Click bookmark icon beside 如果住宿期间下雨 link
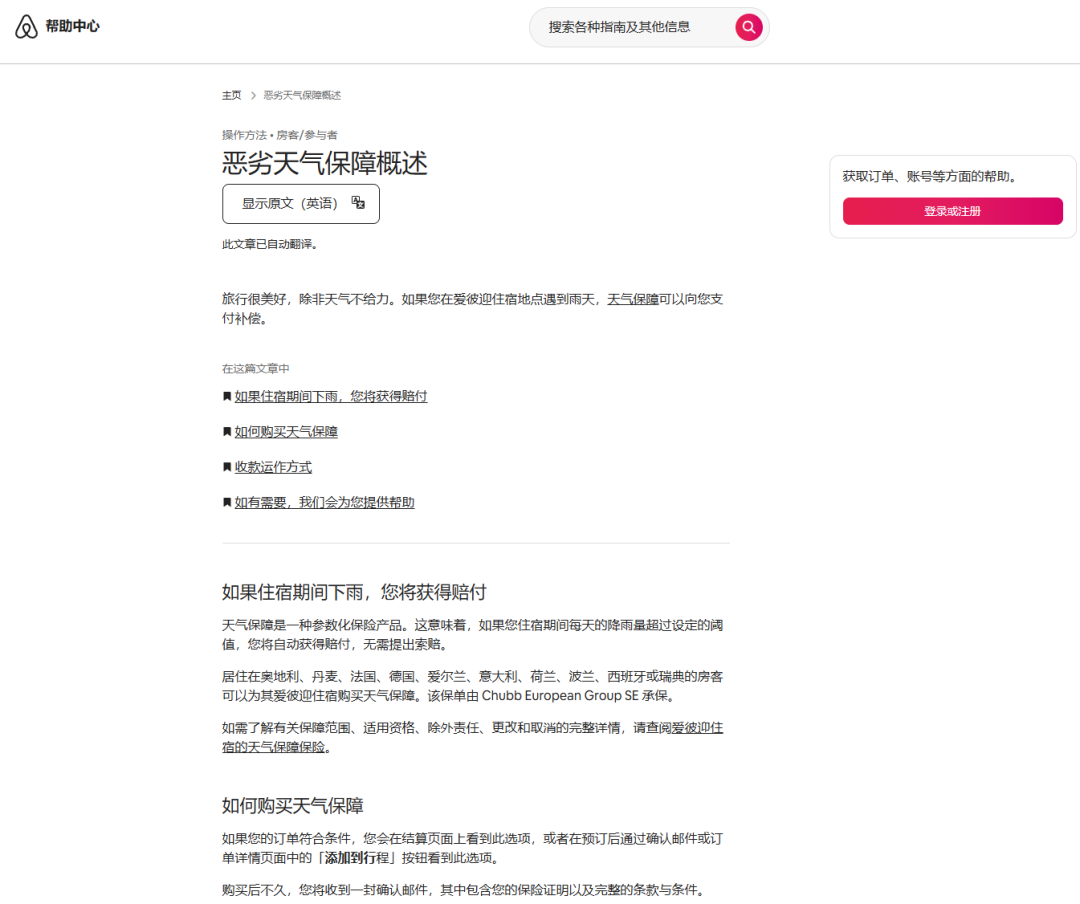 pyautogui.click(x=227, y=396)
